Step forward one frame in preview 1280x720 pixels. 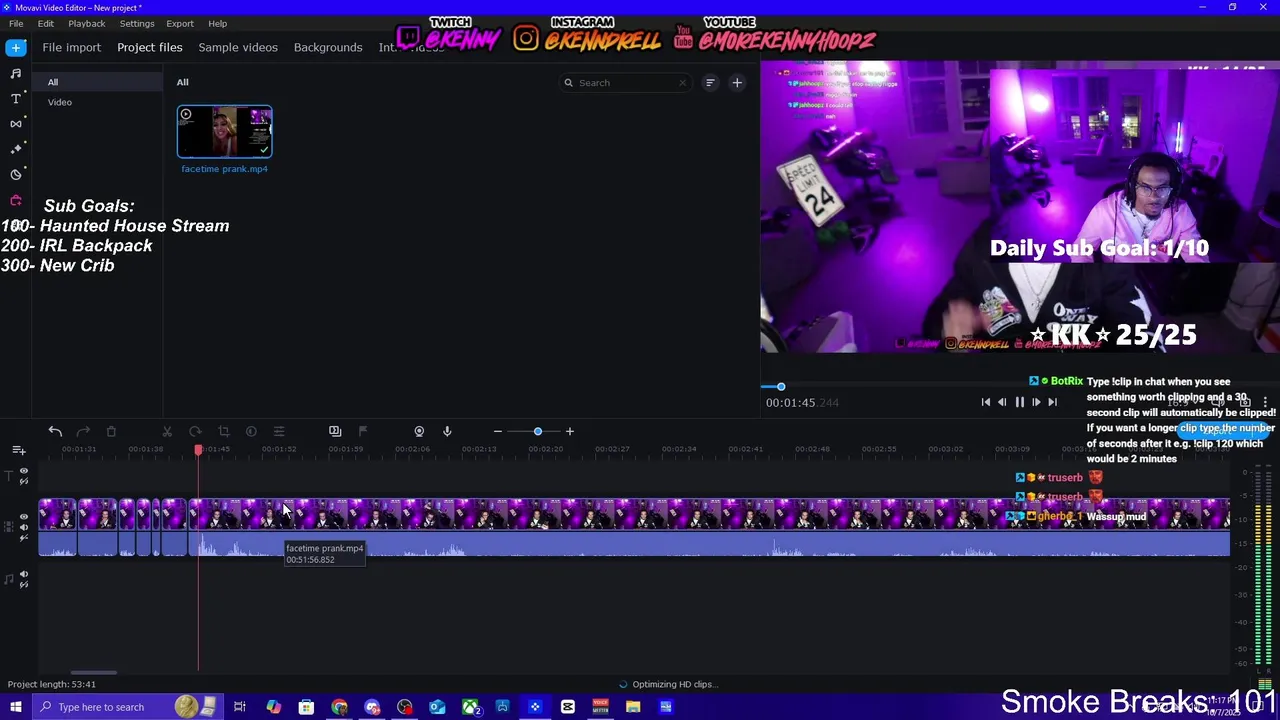coord(1036,402)
